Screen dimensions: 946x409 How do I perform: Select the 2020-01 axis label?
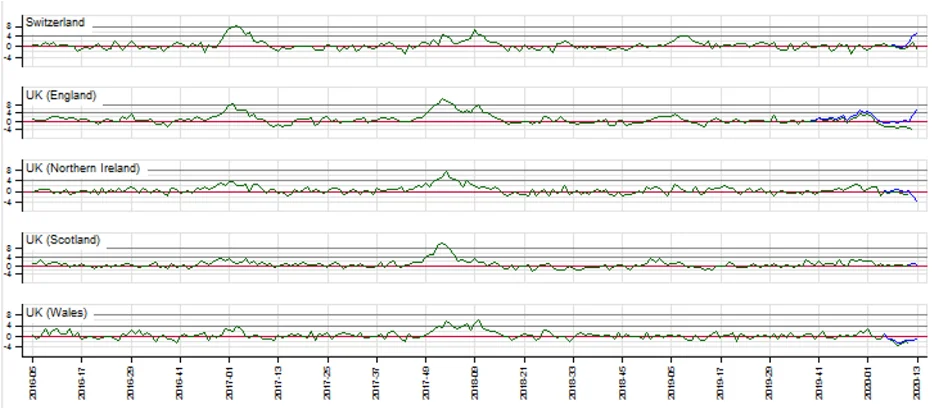(868, 382)
